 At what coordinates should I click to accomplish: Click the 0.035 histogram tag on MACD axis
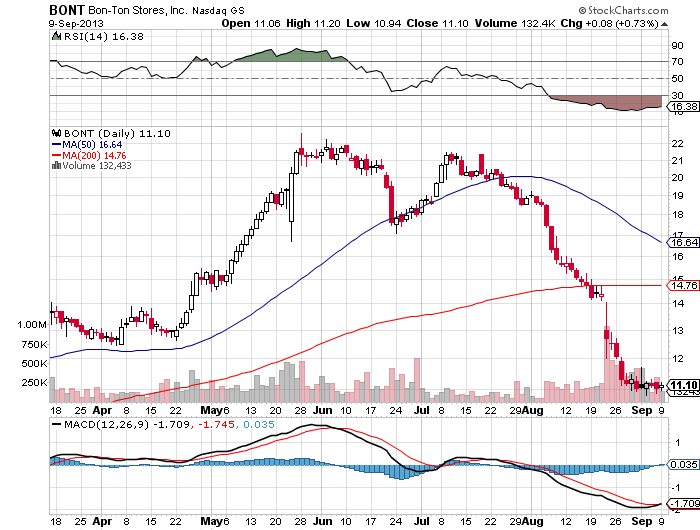pos(683,465)
